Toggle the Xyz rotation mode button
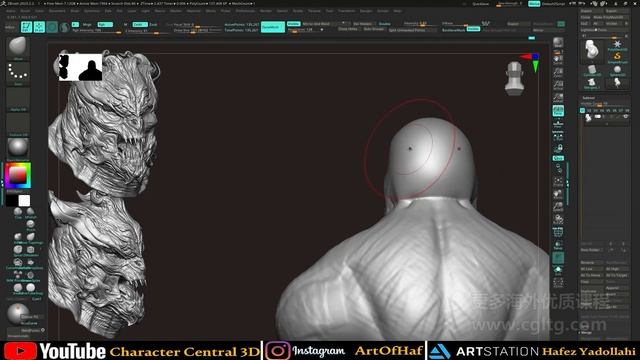The image size is (640, 360). [x=558, y=158]
